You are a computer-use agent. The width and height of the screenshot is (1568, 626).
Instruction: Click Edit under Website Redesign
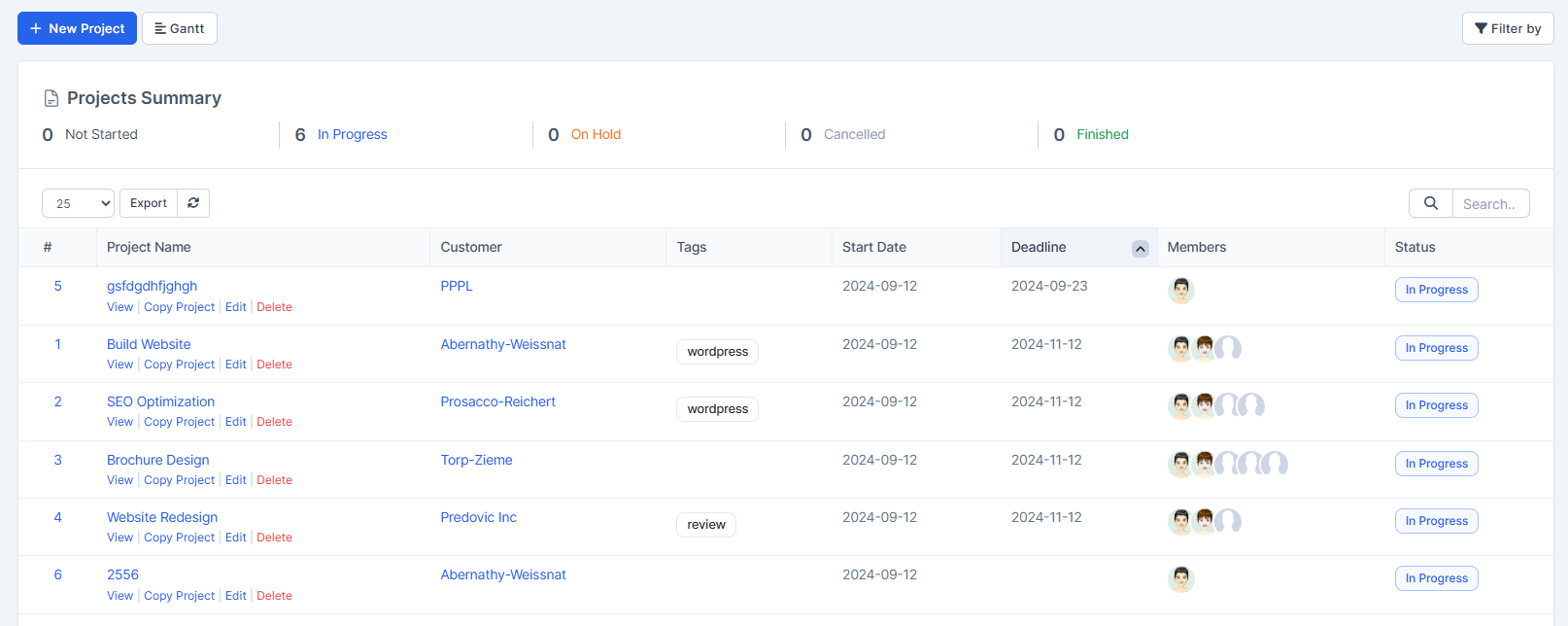pos(236,538)
